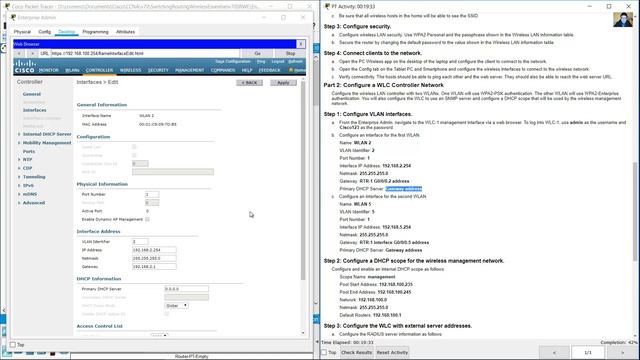
Task: Click the Refresh link
Action: [296, 62]
